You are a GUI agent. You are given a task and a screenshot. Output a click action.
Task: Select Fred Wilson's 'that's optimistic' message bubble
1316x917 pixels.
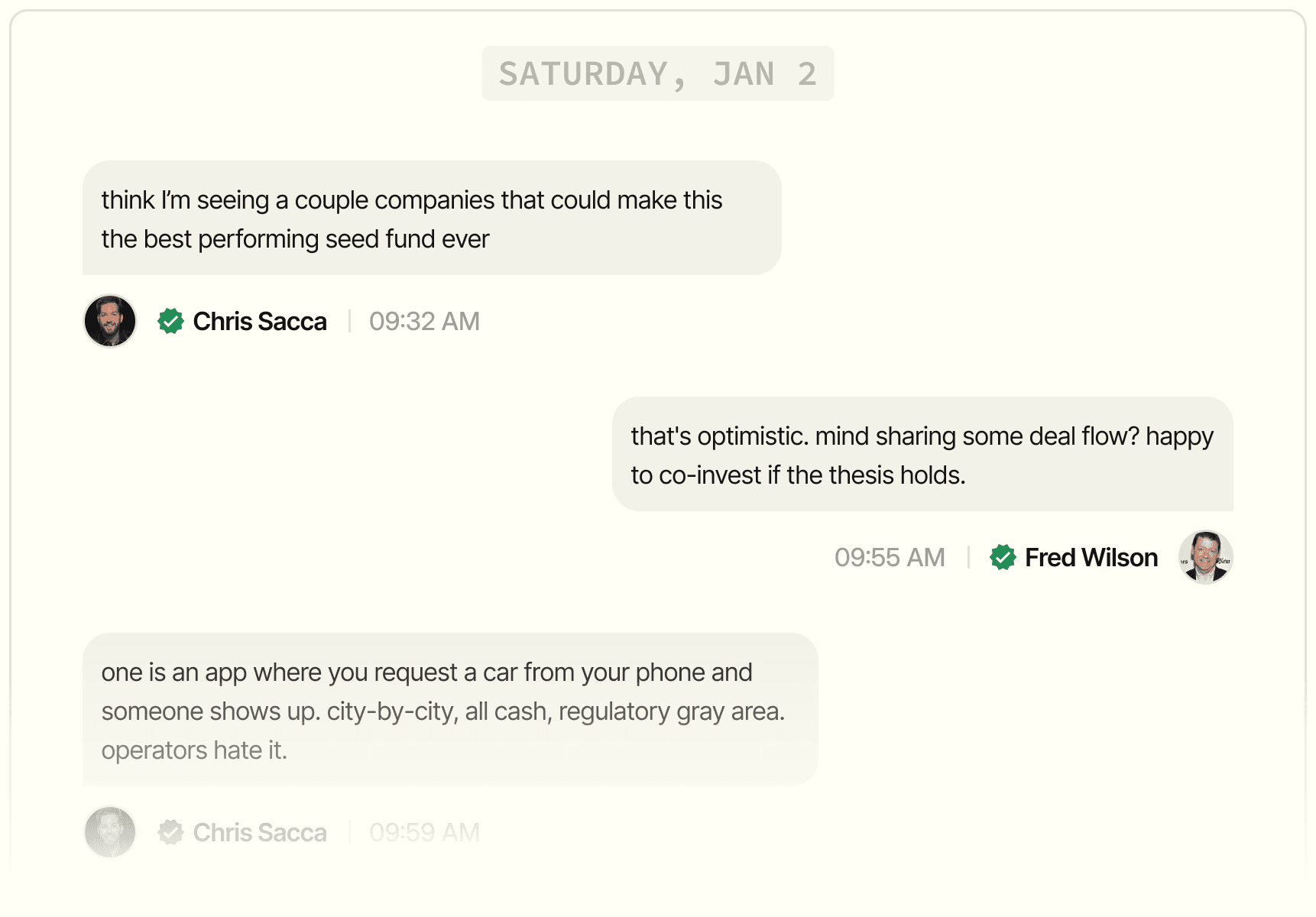[x=922, y=454]
